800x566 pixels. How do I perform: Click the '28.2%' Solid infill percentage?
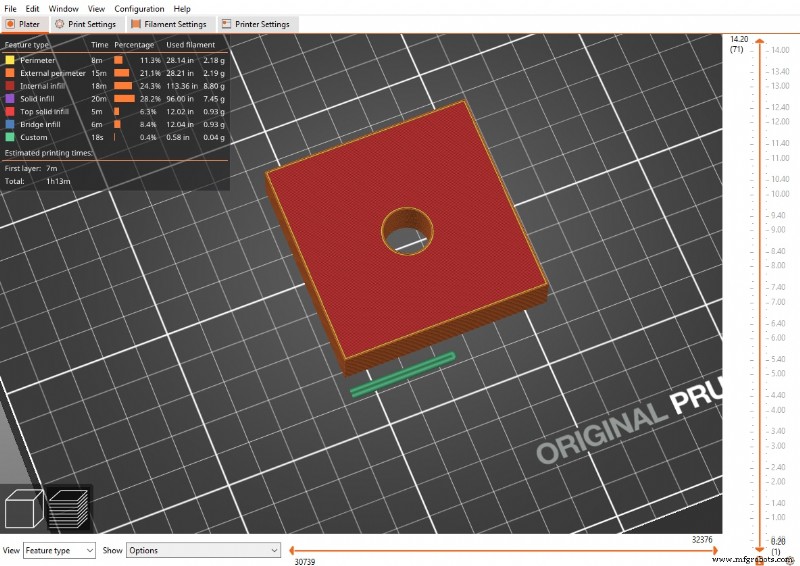point(150,99)
